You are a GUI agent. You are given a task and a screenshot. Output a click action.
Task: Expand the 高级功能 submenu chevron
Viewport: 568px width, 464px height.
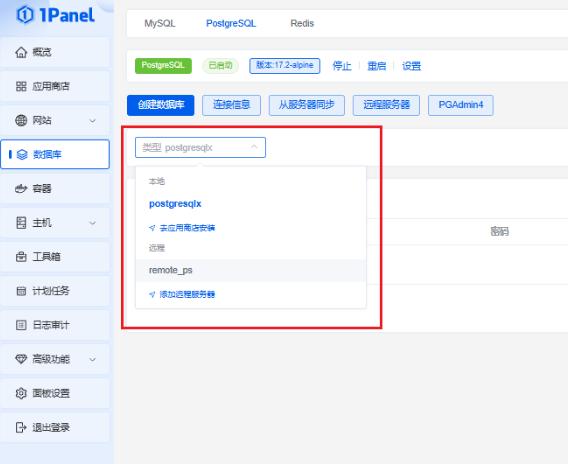[x=93, y=359]
